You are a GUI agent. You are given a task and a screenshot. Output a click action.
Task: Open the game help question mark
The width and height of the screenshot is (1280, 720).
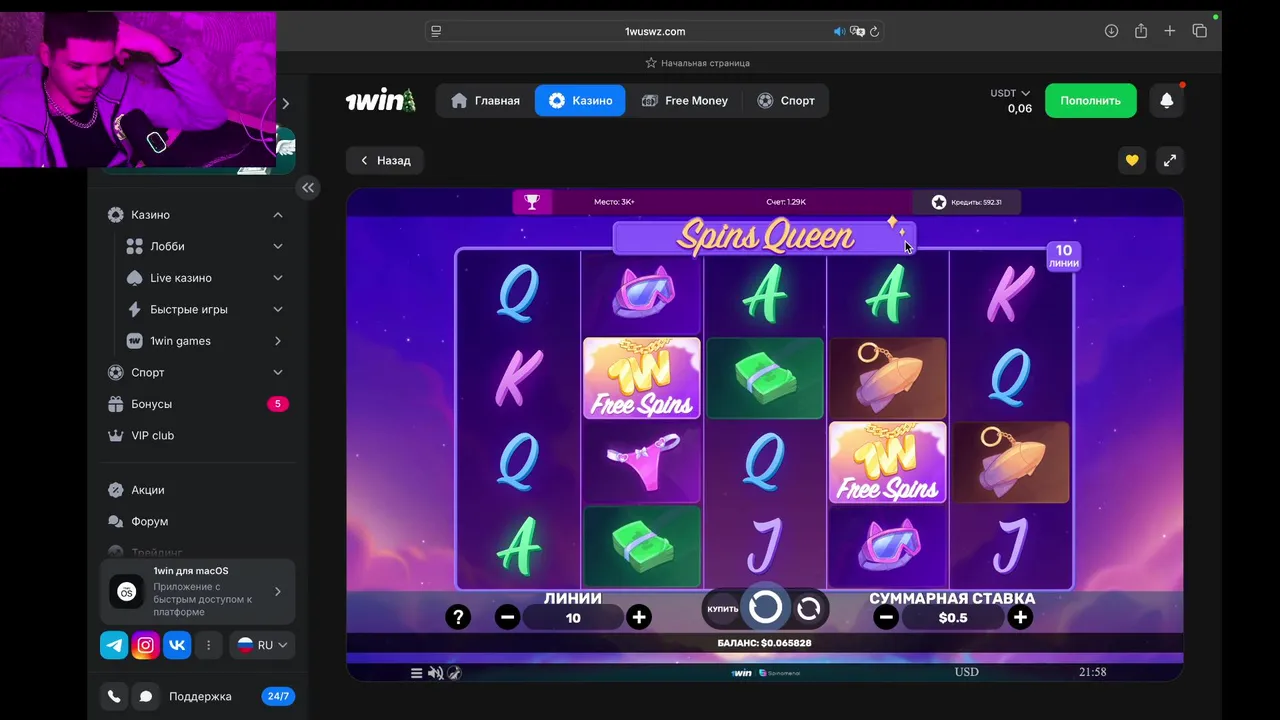[458, 618]
